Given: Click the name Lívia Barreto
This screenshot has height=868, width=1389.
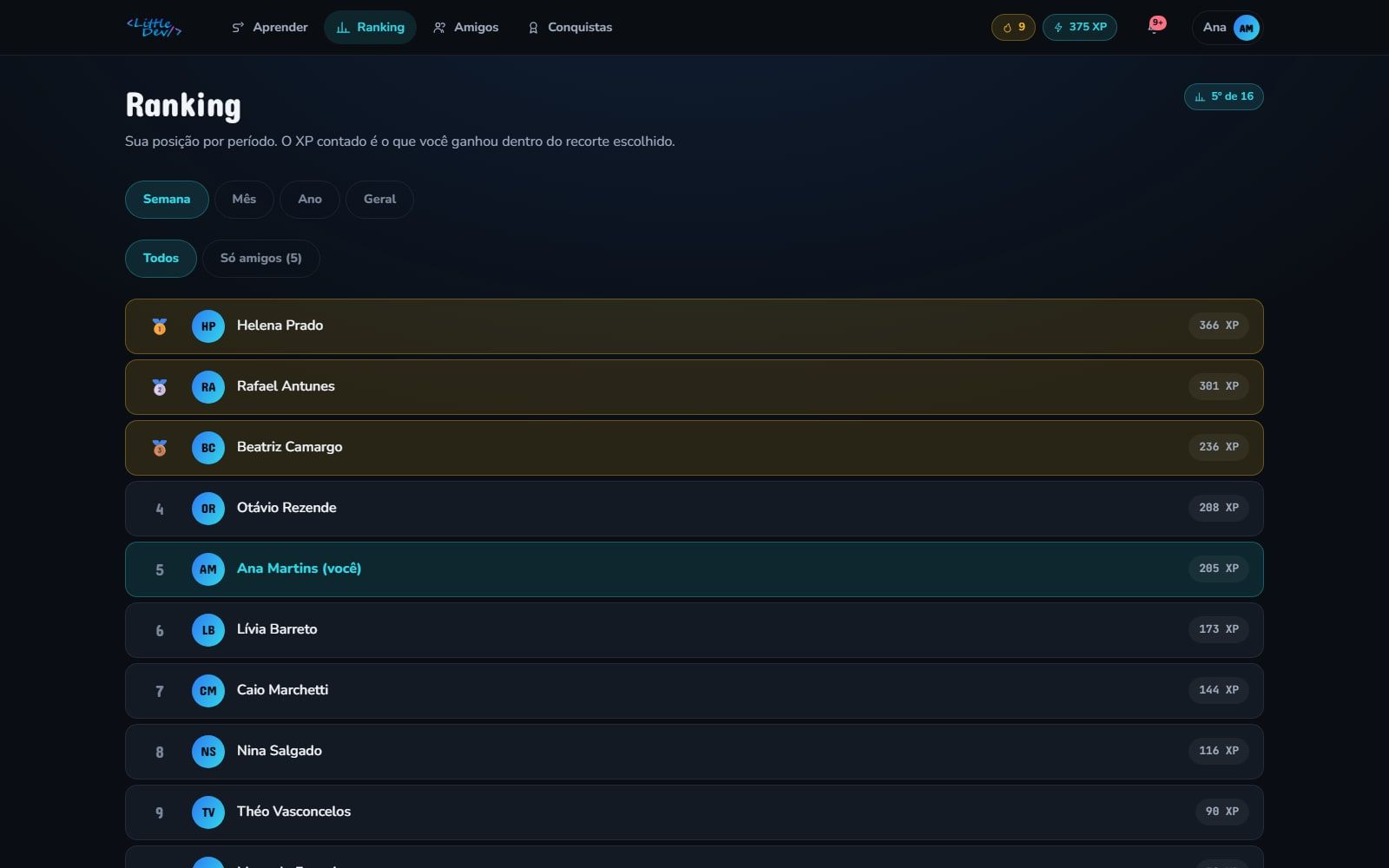Looking at the screenshot, I should pyautogui.click(x=277, y=629).
